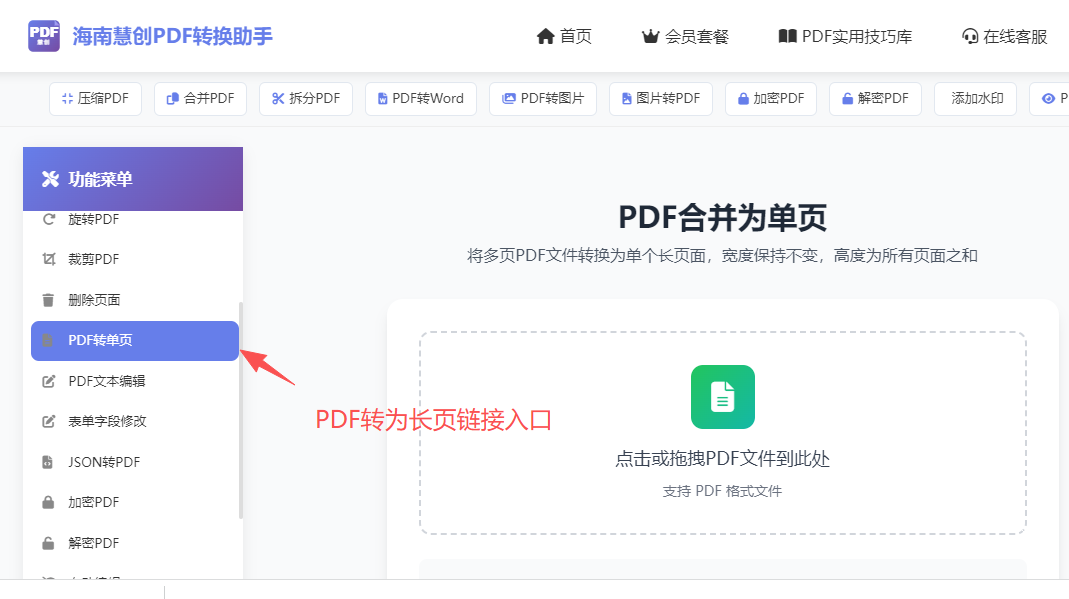The image size is (1069, 599).
Task: Click the book icon beside PDF实用技巧库
Action: 787,36
